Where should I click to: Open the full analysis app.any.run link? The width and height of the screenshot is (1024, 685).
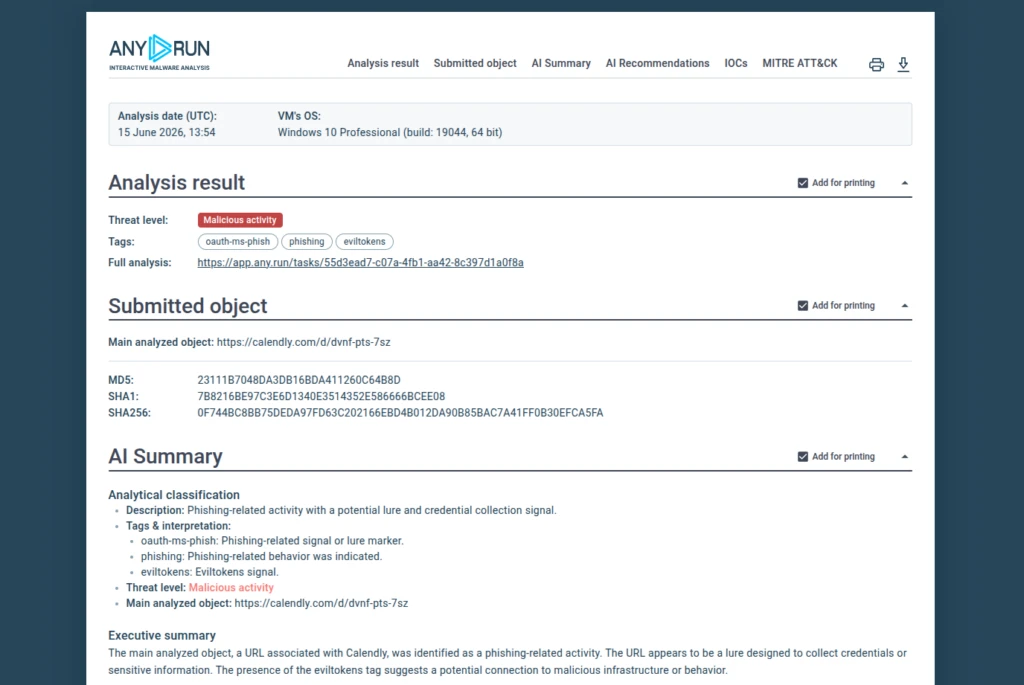(x=360, y=263)
